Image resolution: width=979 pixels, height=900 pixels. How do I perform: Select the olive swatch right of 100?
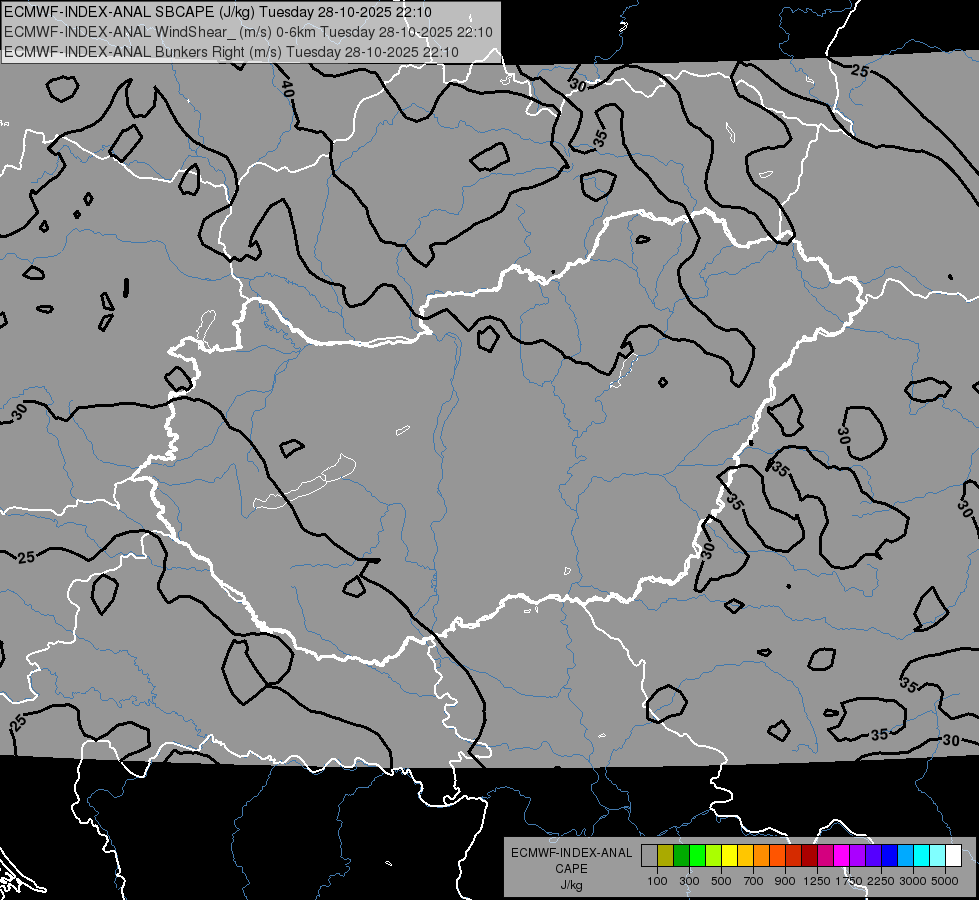click(665, 856)
